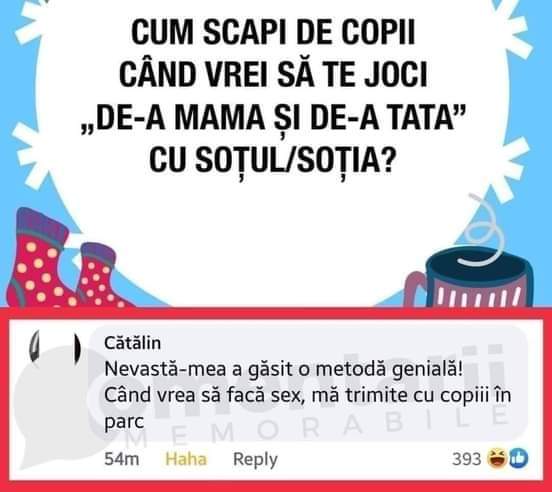
Task: Open the 54m comment timestamp
Action: pos(122,459)
